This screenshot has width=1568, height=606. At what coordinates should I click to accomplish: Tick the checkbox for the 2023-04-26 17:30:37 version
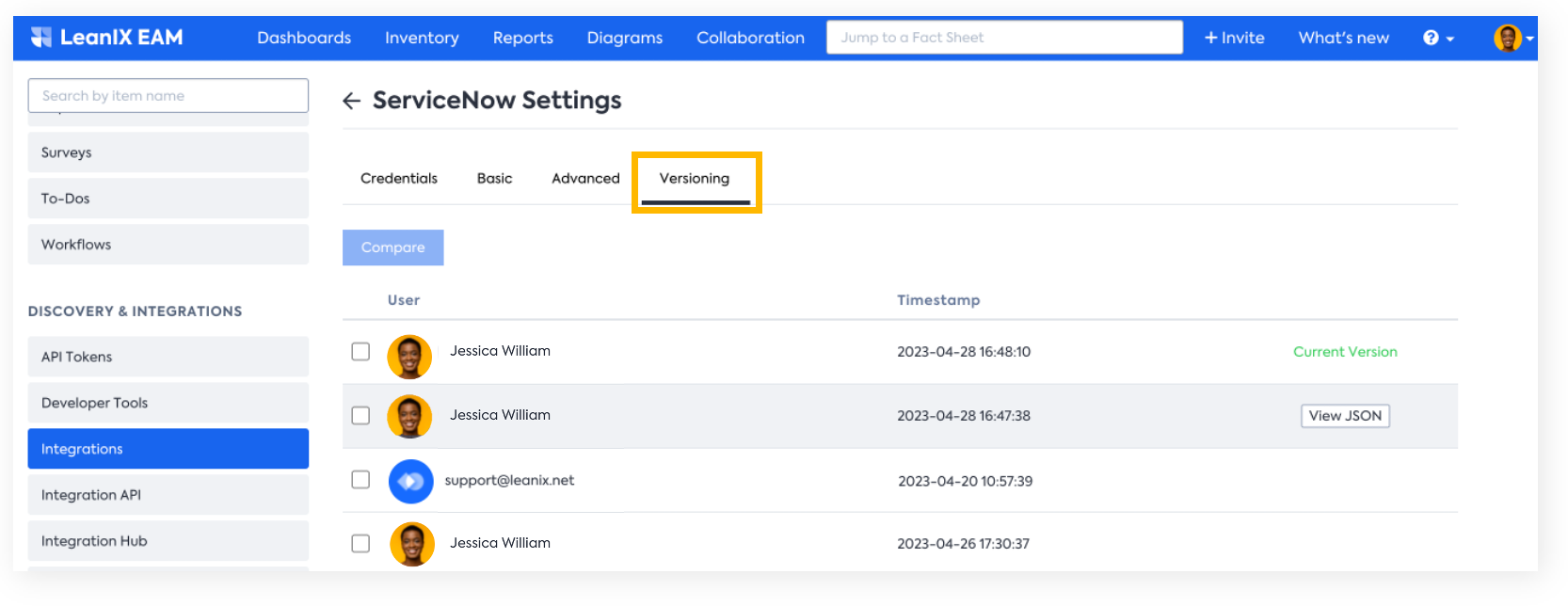click(360, 543)
